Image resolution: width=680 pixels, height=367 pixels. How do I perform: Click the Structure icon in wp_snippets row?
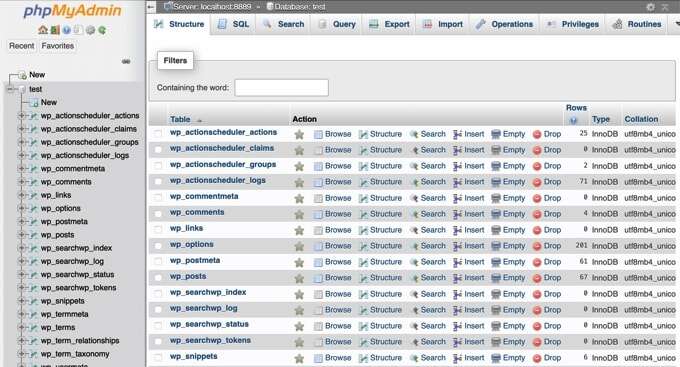[x=363, y=358]
